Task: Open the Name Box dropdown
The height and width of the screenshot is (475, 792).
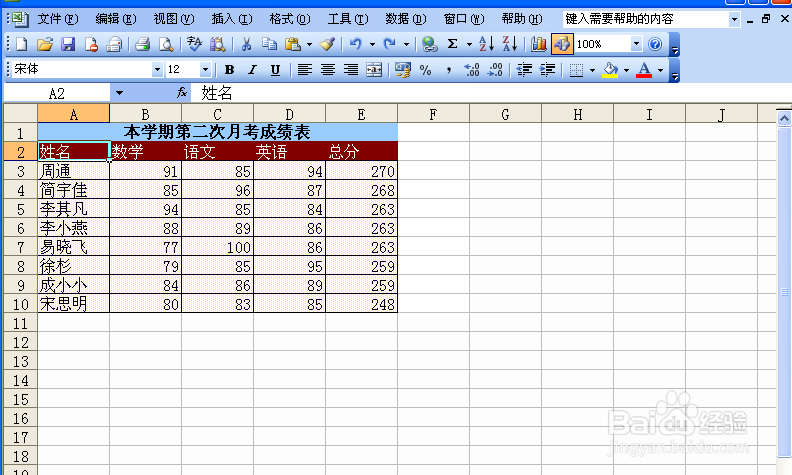Action: 119,93
